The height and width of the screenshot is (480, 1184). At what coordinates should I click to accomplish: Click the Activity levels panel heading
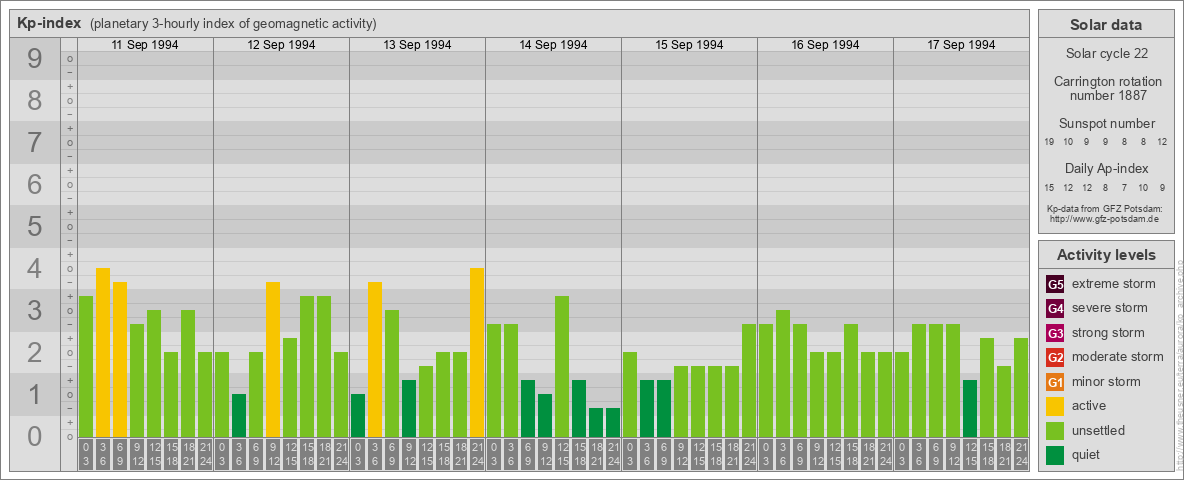[x=1106, y=255]
